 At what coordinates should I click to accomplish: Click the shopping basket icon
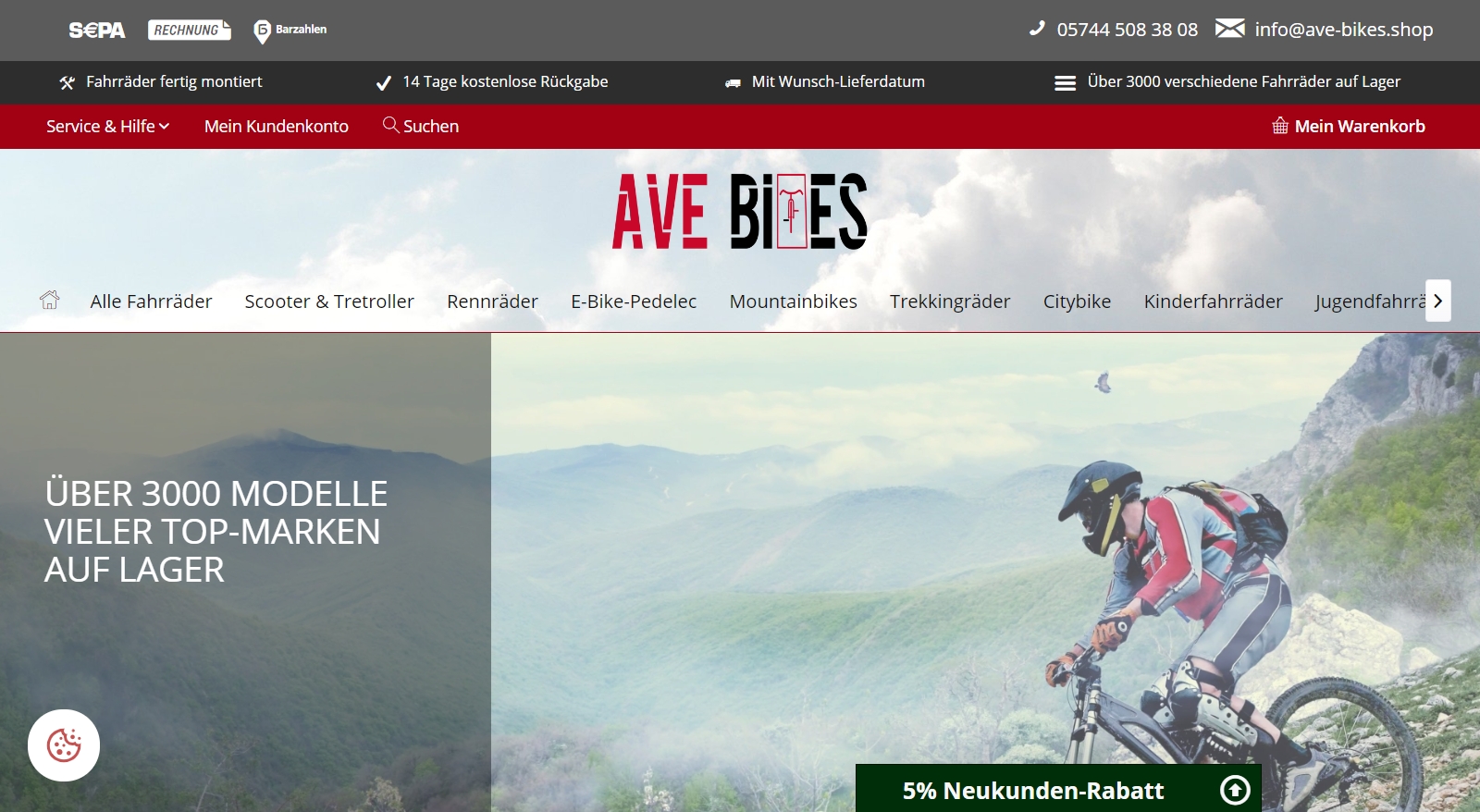(1280, 126)
